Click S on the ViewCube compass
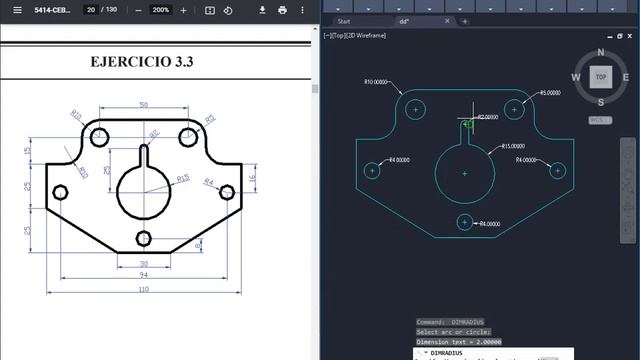The height and width of the screenshot is (360, 640). click(x=601, y=102)
